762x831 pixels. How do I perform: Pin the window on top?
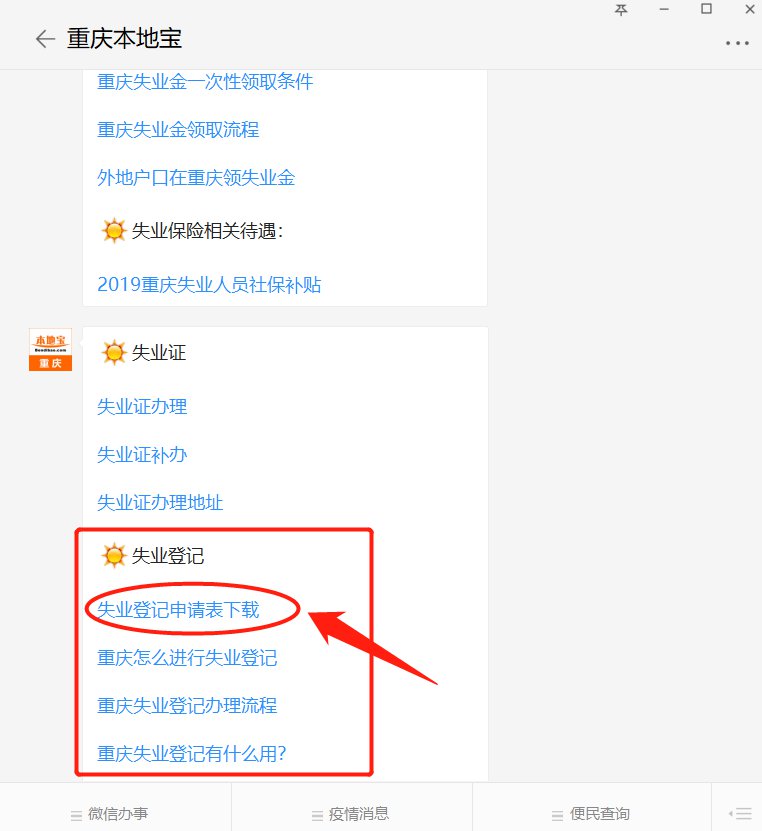[x=621, y=10]
